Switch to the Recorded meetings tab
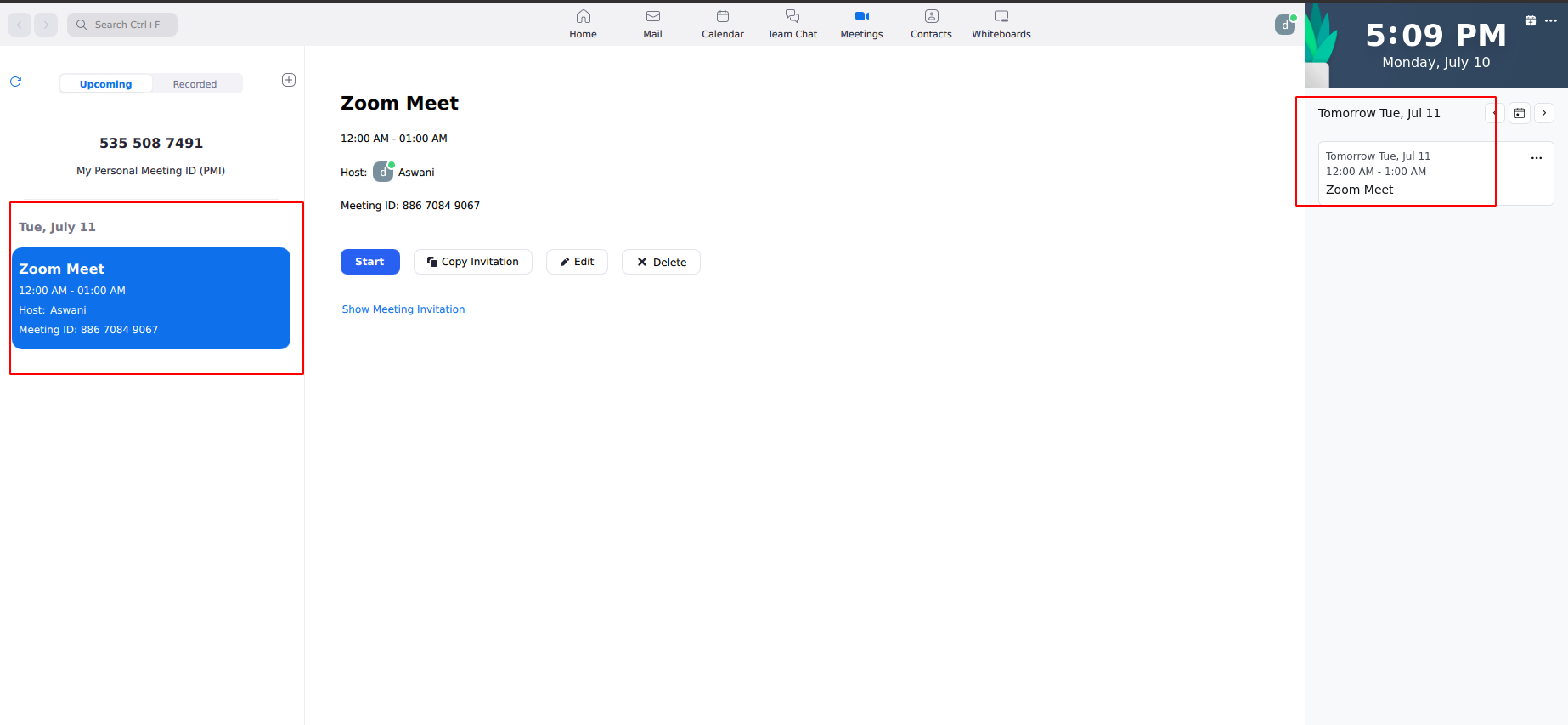The height and width of the screenshot is (725, 1568). (x=195, y=84)
